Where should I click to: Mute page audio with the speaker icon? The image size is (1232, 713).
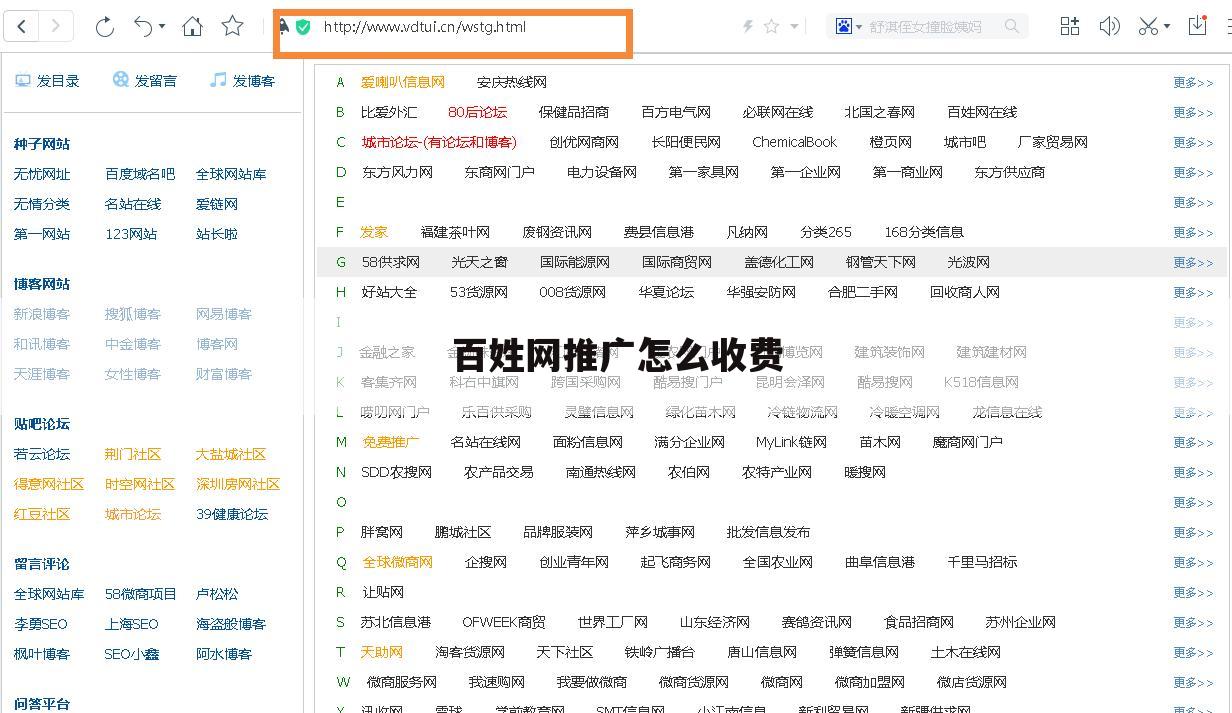1108,26
